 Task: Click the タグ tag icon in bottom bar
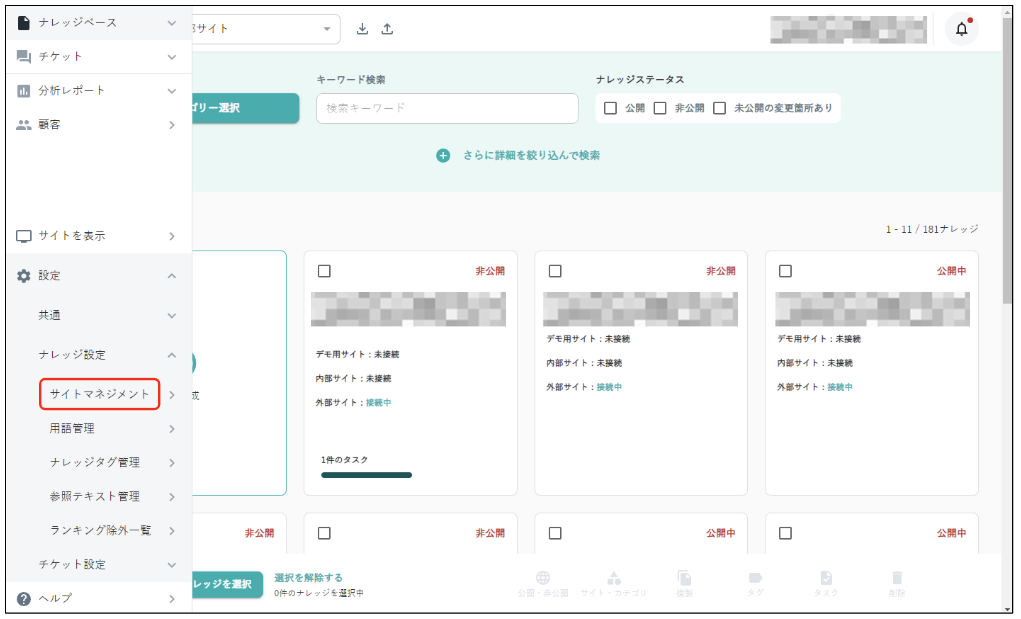(x=755, y=579)
